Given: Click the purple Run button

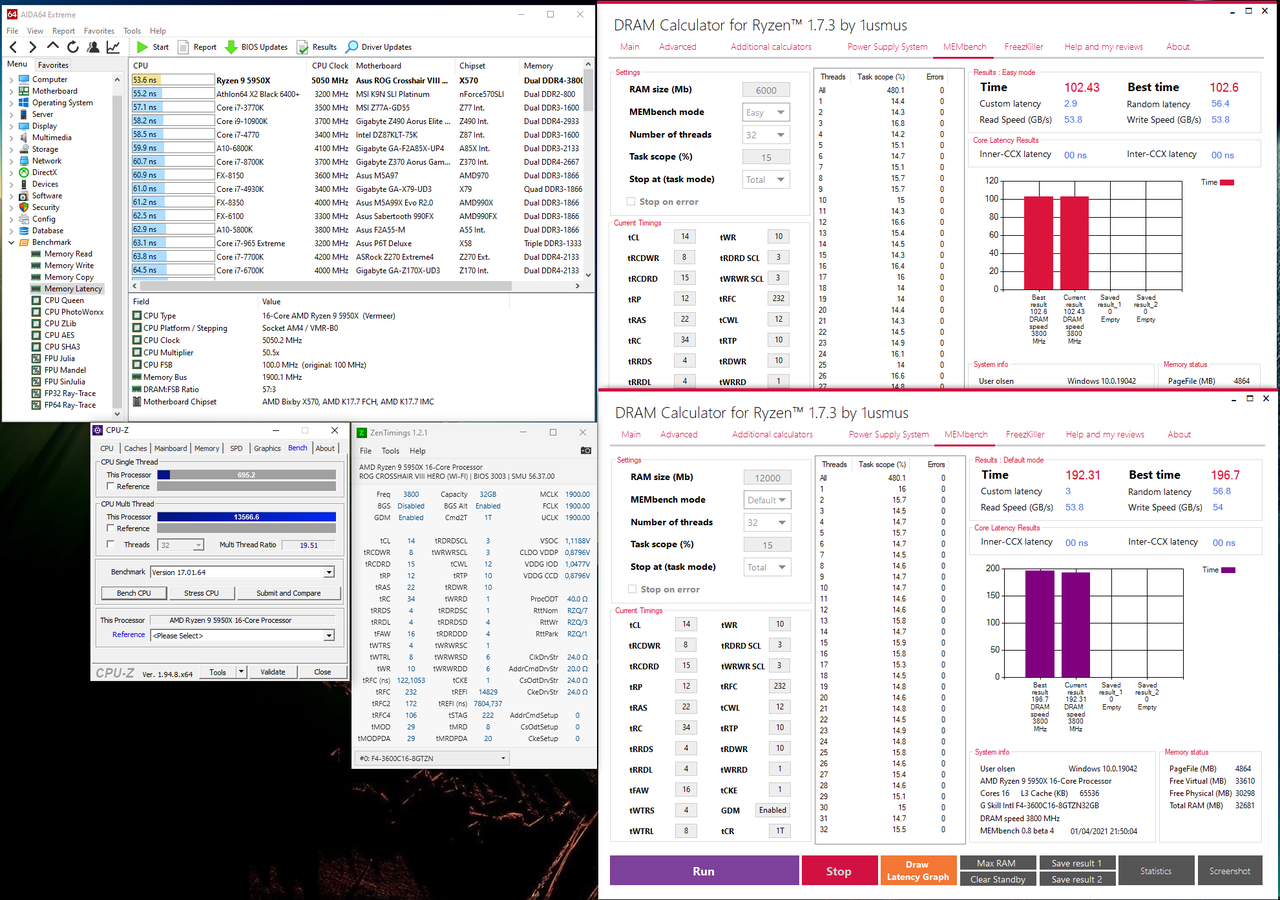Looking at the screenshot, I should (704, 870).
